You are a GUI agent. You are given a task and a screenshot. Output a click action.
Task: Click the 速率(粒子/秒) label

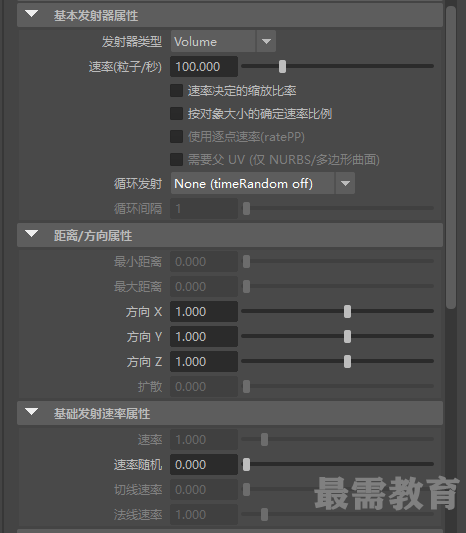pos(125,67)
